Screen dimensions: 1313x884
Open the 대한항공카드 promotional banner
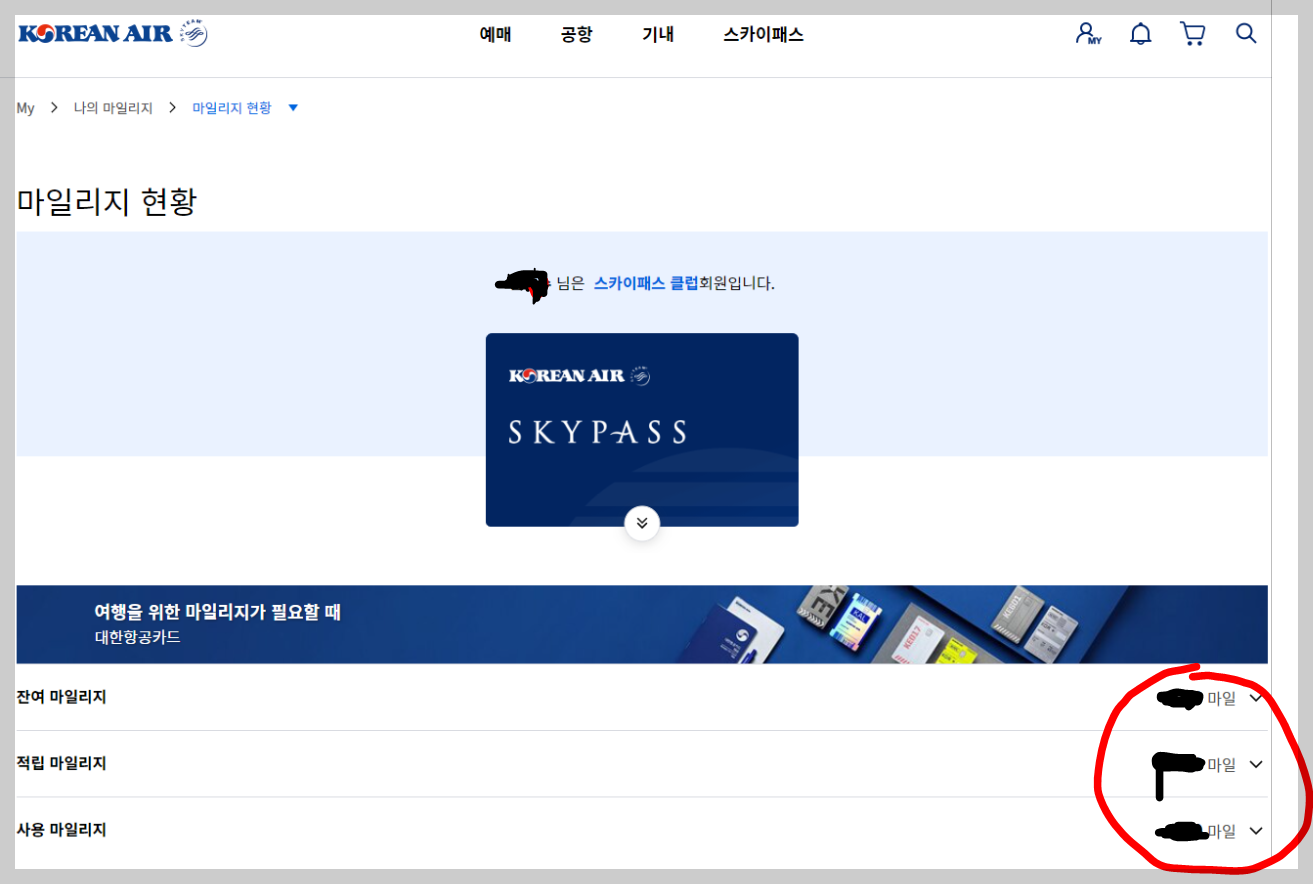click(x=641, y=624)
